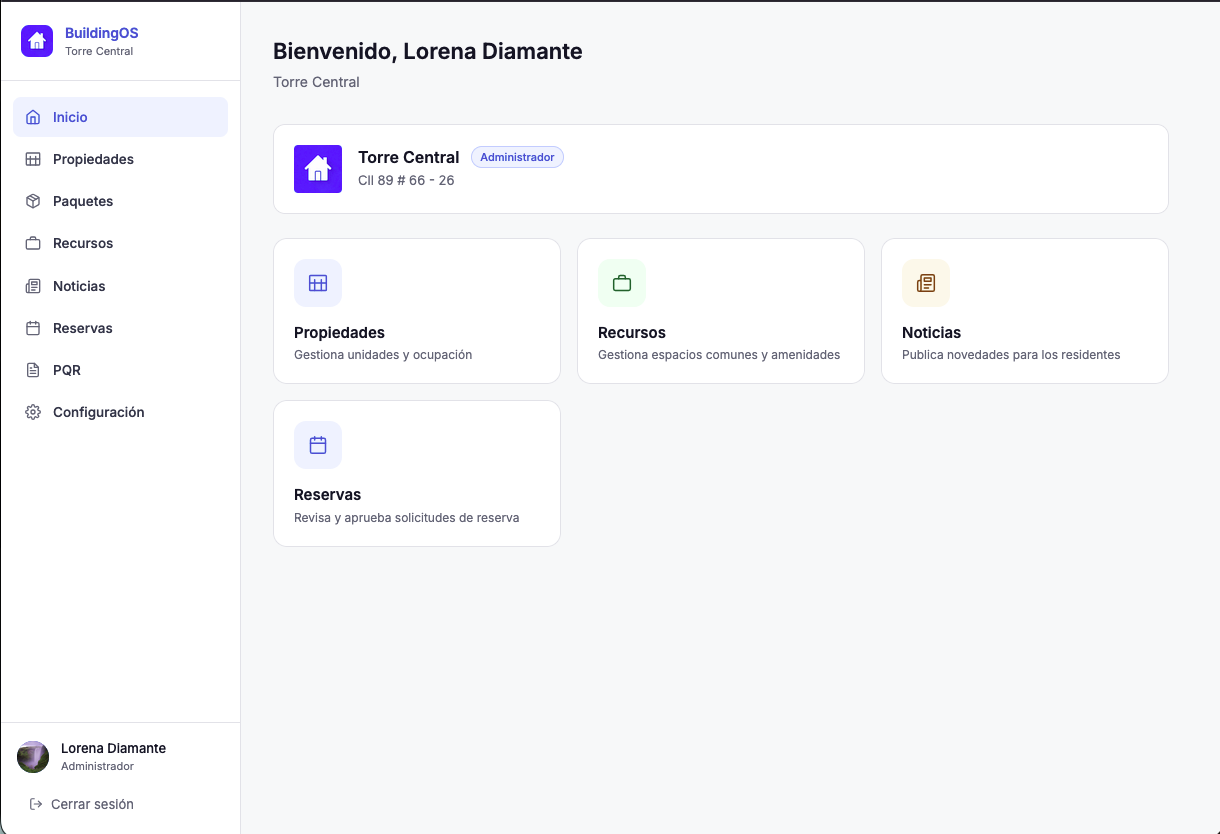Click the address 'Cll 89 # 66 - 26'
1220x834 pixels.
[406, 181]
